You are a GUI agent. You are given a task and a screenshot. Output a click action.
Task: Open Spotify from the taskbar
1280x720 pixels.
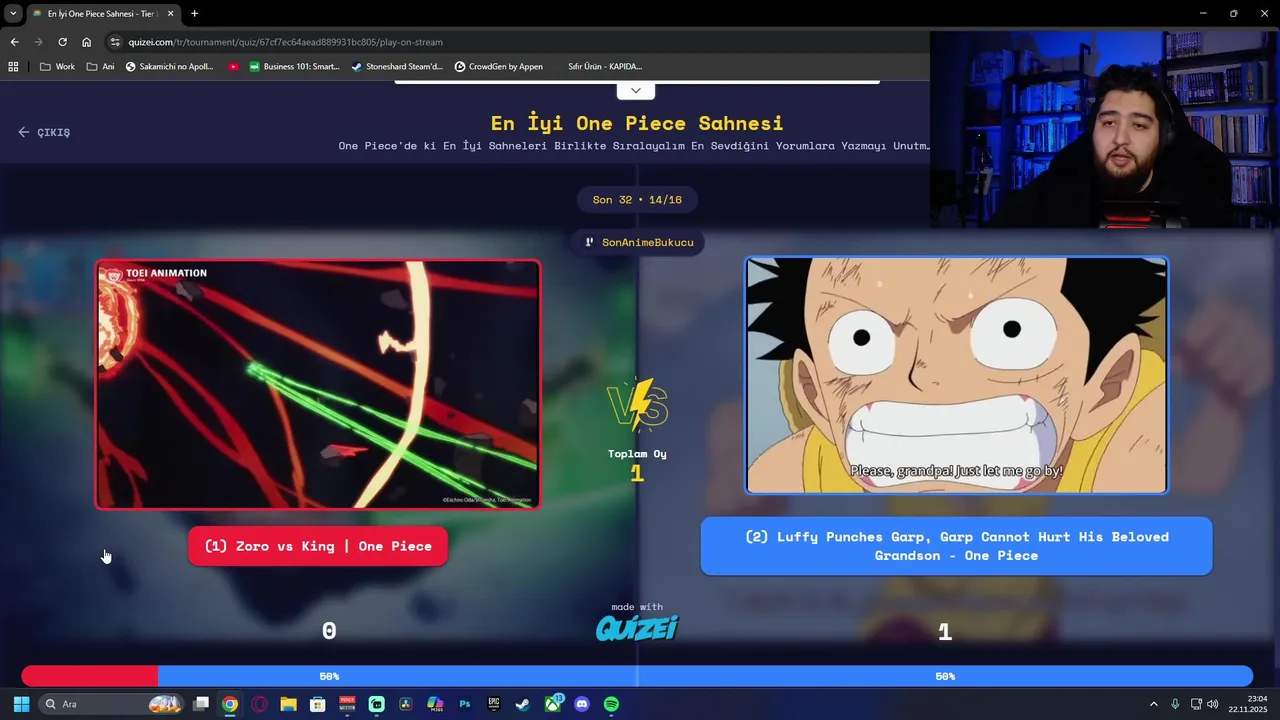click(611, 704)
